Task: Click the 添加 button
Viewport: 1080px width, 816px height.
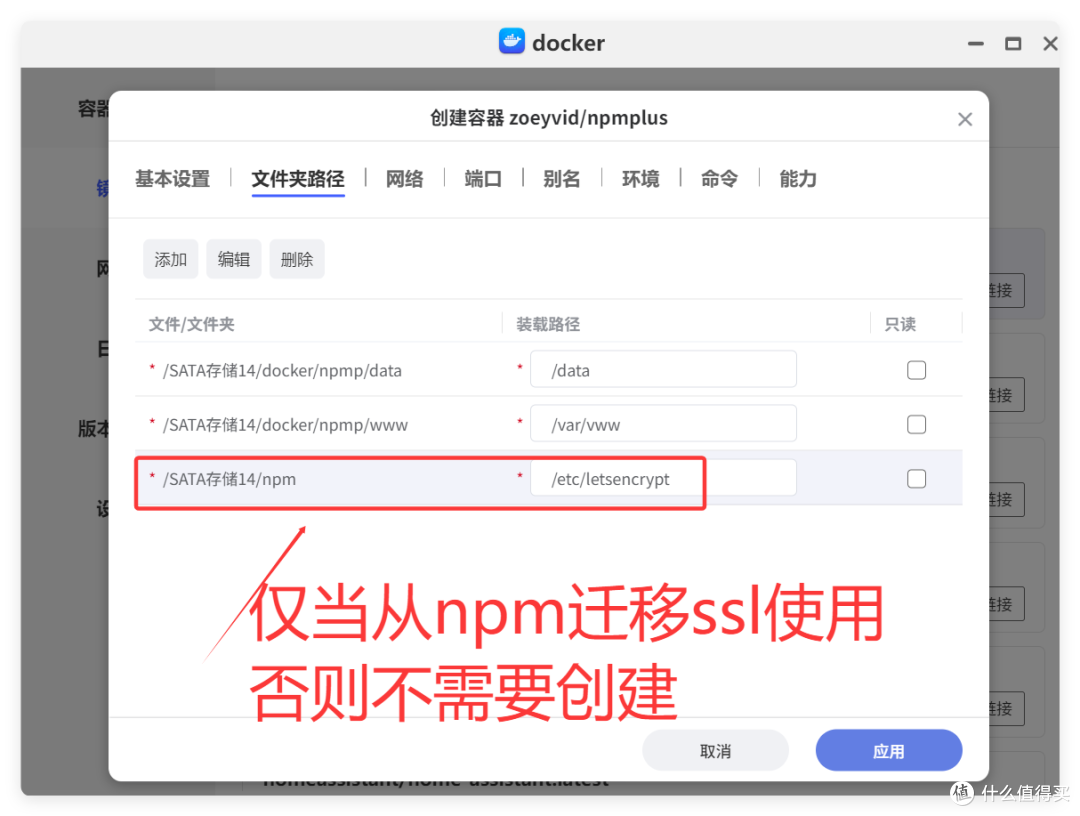Action: pyautogui.click(x=170, y=259)
